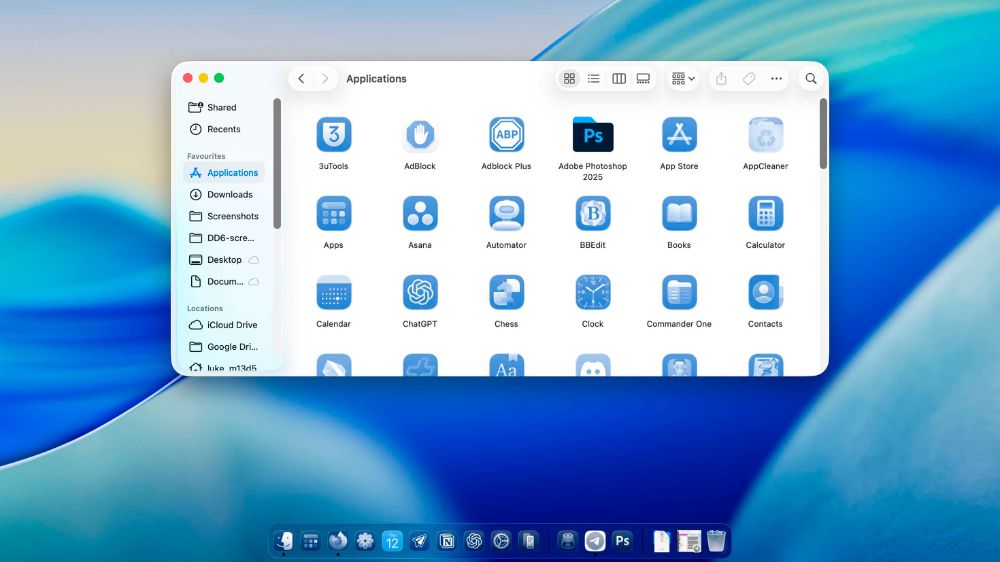Click the tag icon in toolbar
This screenshot has height=562, width=1000.
point(749,78)
